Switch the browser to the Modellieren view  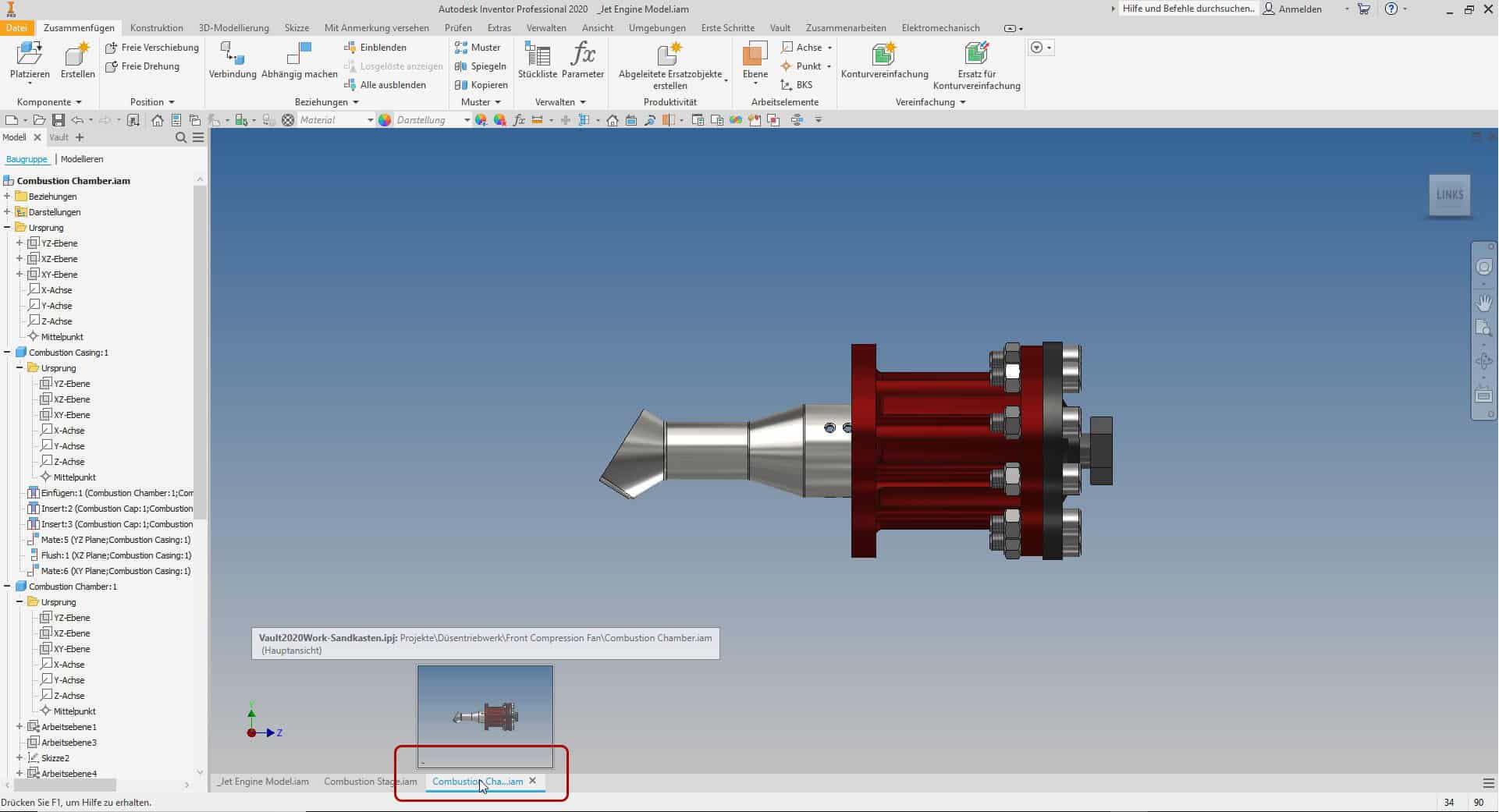click(82, 159)
